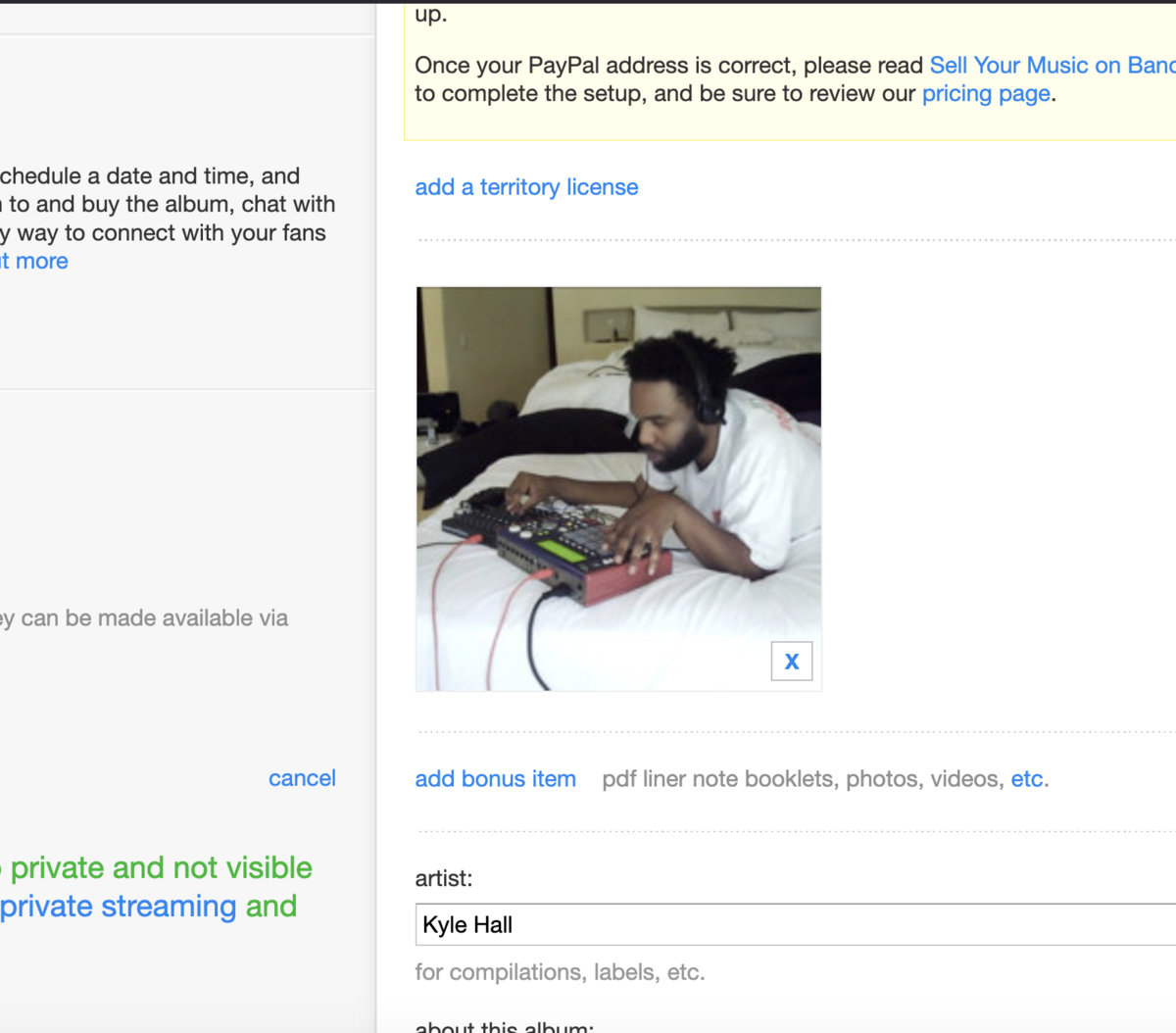Click the 'pdf liner note booklets' description text
The image size is (1176, 1033).
coord(719,779)
